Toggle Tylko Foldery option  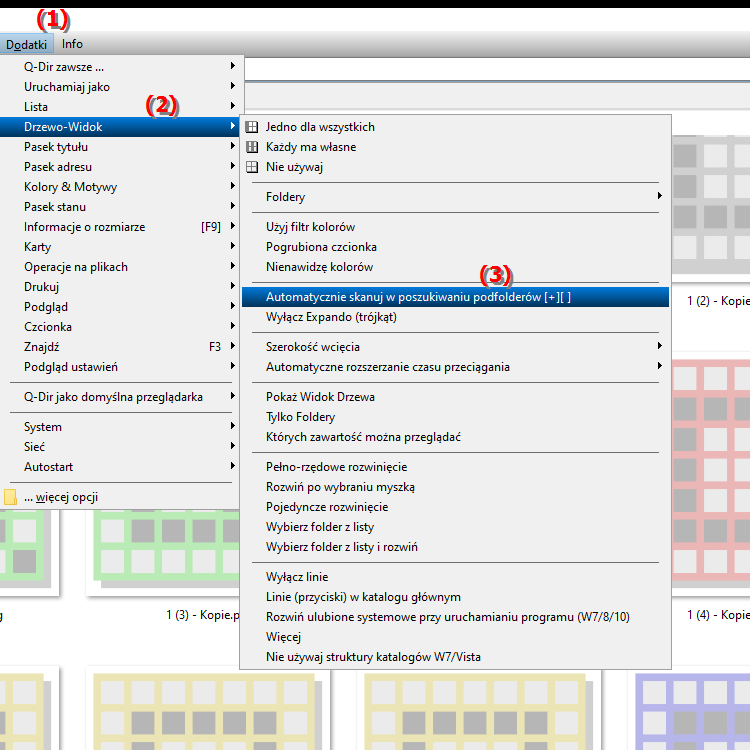[x=455, y=417]
